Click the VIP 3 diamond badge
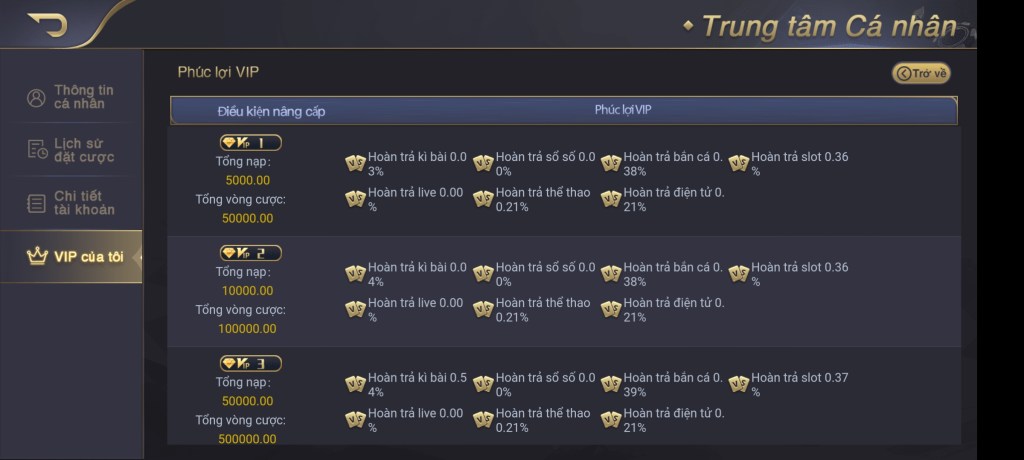 point(250,363)
